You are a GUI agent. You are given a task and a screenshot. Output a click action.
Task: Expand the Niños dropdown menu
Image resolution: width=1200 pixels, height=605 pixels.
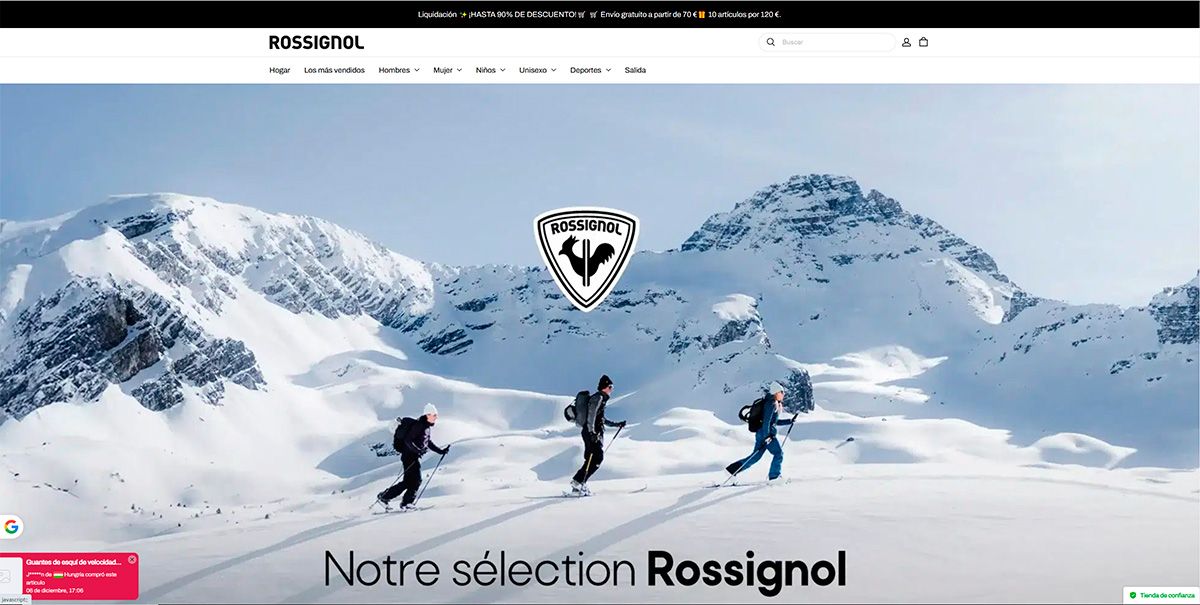point(490,70)
